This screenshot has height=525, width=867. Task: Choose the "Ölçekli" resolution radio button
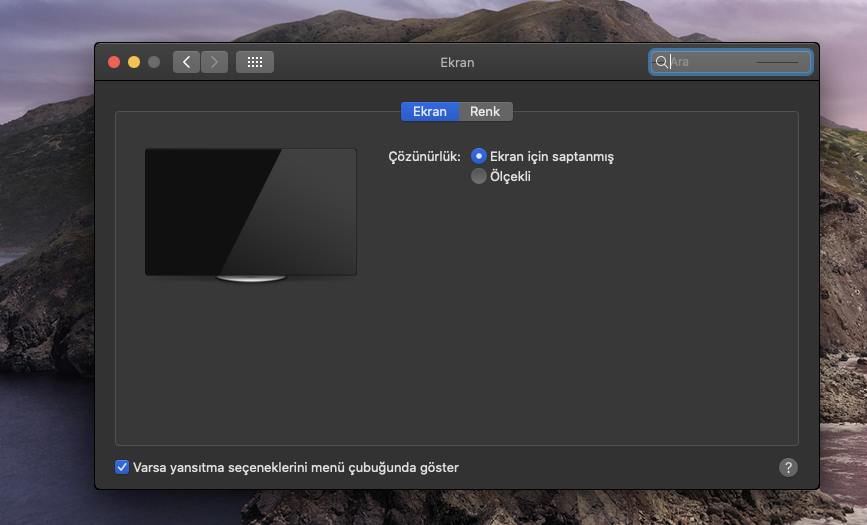pos(479,177)
